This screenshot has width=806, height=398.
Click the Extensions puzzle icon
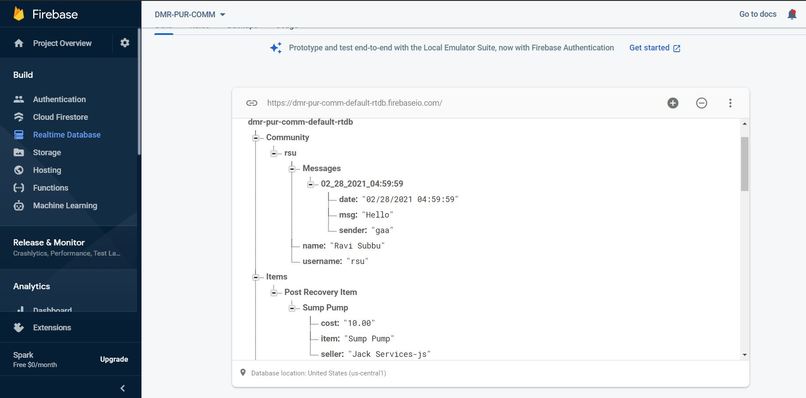pyautogui.click(x=19, y=328)
